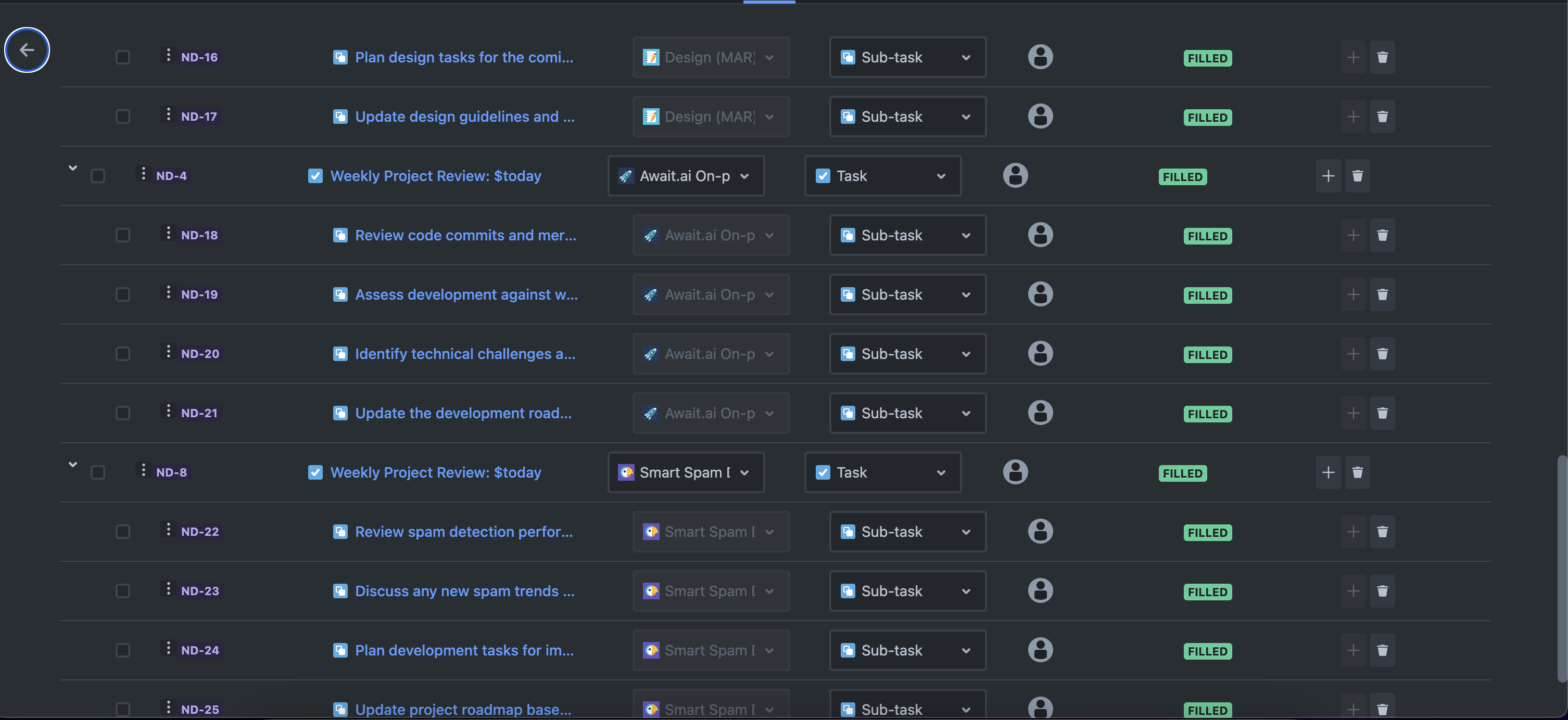1568x720 pixels.
Task: Open the three-dot menu for ND-23
Action: [x=168, y=589]
